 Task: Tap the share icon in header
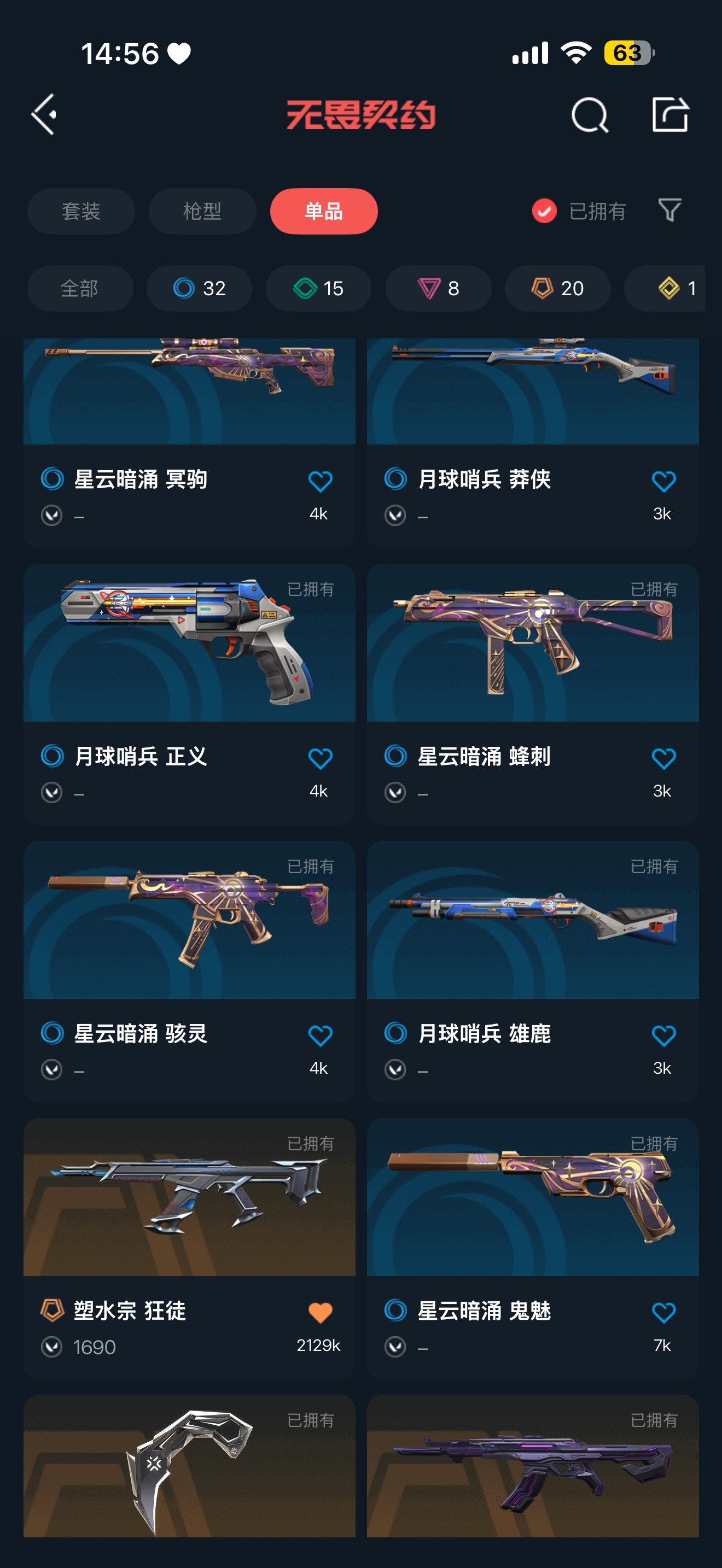tap(669, 114)
